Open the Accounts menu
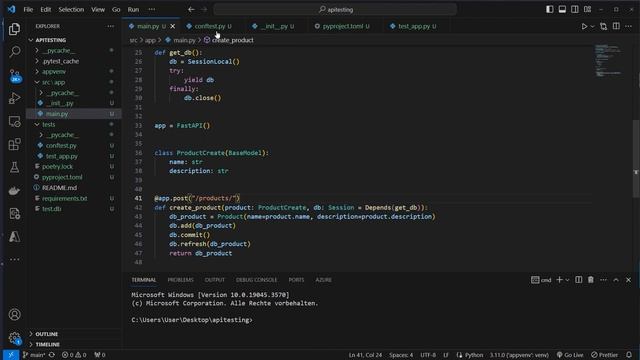 coord(15,314)
